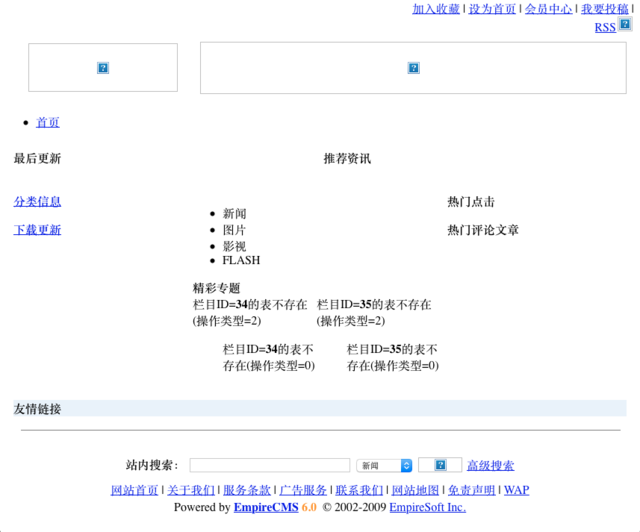Go to the 首页 navigation item

click(48, 122)
